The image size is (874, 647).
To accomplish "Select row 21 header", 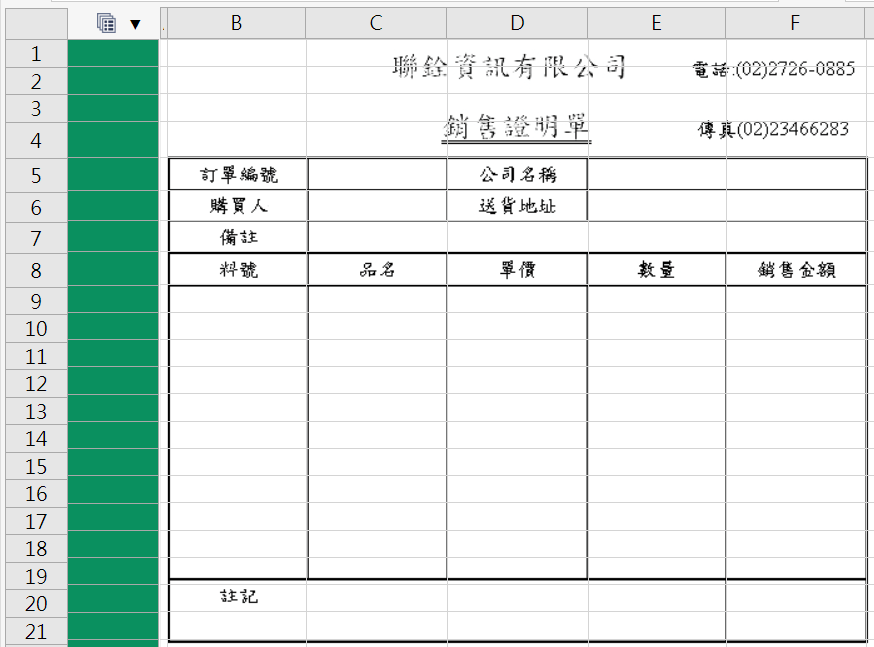I will click(x=36, y=631).
